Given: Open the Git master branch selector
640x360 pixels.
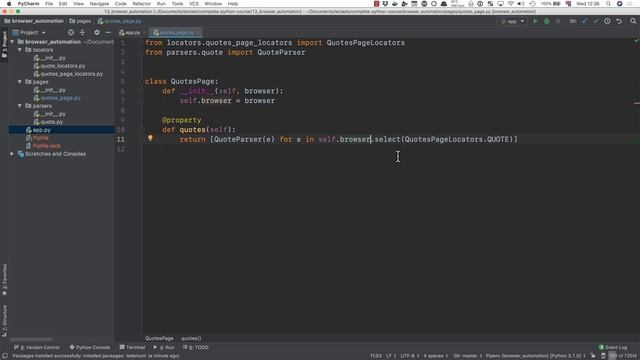Looking at the screenshot, I should (468, 356).
